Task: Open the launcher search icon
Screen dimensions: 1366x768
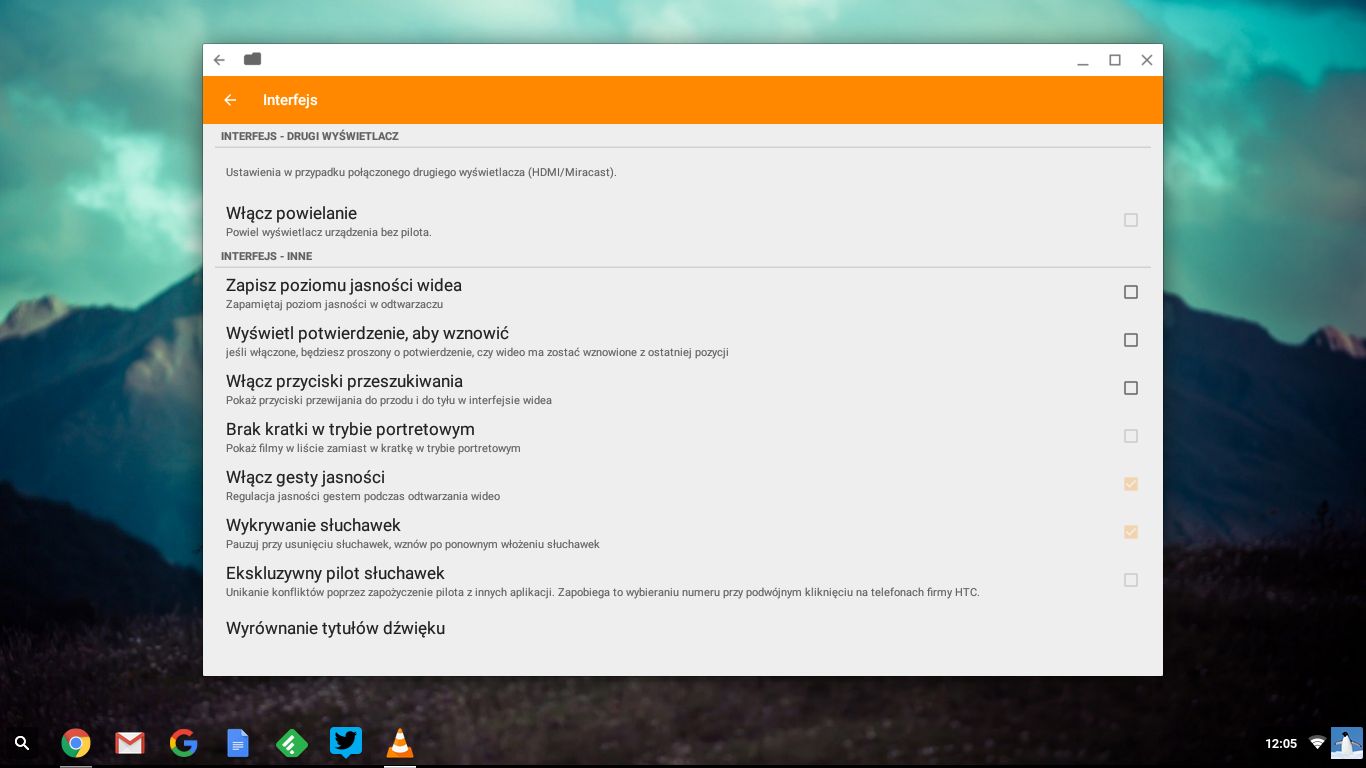Action: click(22, 743)
